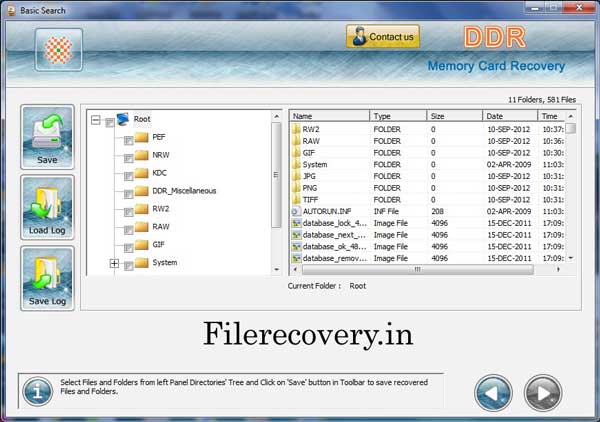
Task: Click the Root computer icon in tree
Action: point(123,119)
